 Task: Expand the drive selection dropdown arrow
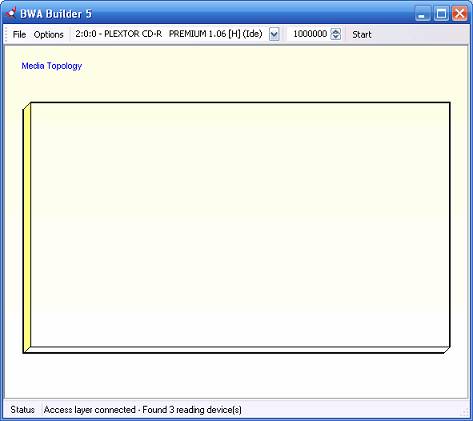pyautogui.click(x=274, y=34)
